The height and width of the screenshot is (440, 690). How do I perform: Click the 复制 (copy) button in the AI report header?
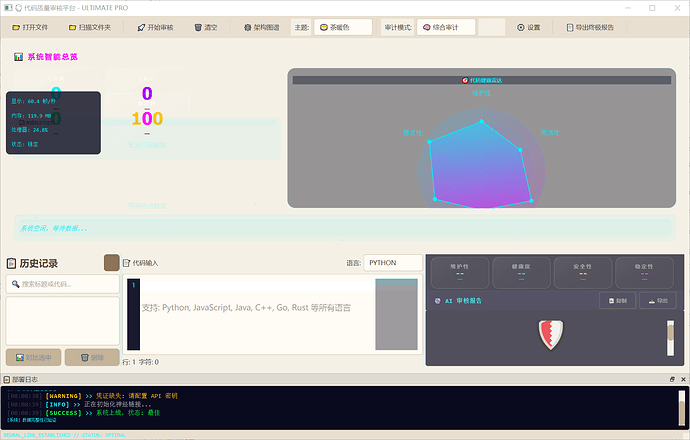(x=617, y=301)
